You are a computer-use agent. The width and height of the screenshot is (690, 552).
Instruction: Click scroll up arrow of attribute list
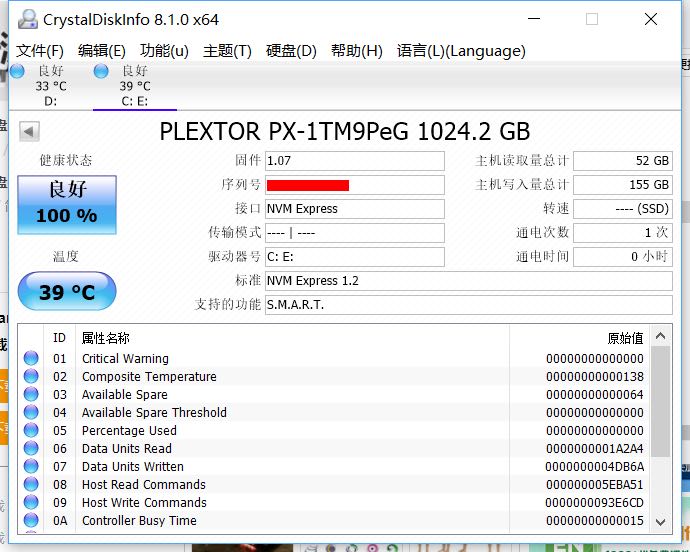coord(660,336)
